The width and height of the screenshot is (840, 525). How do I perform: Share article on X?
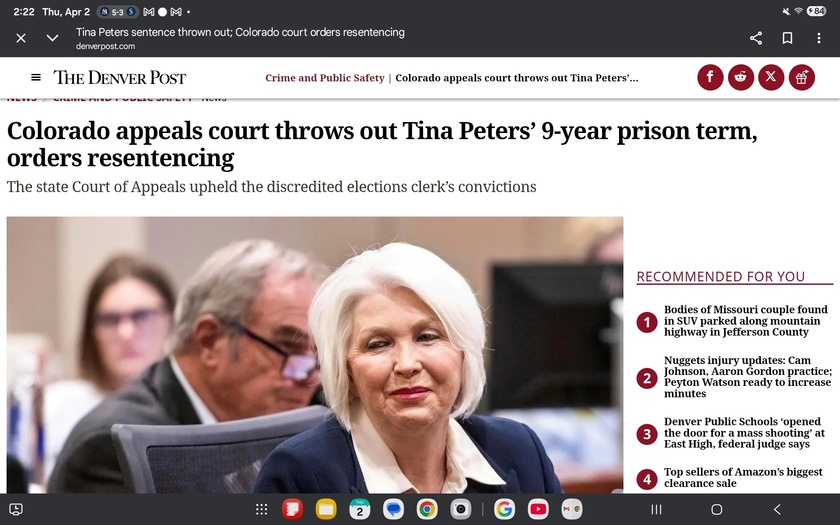(771, 77)
